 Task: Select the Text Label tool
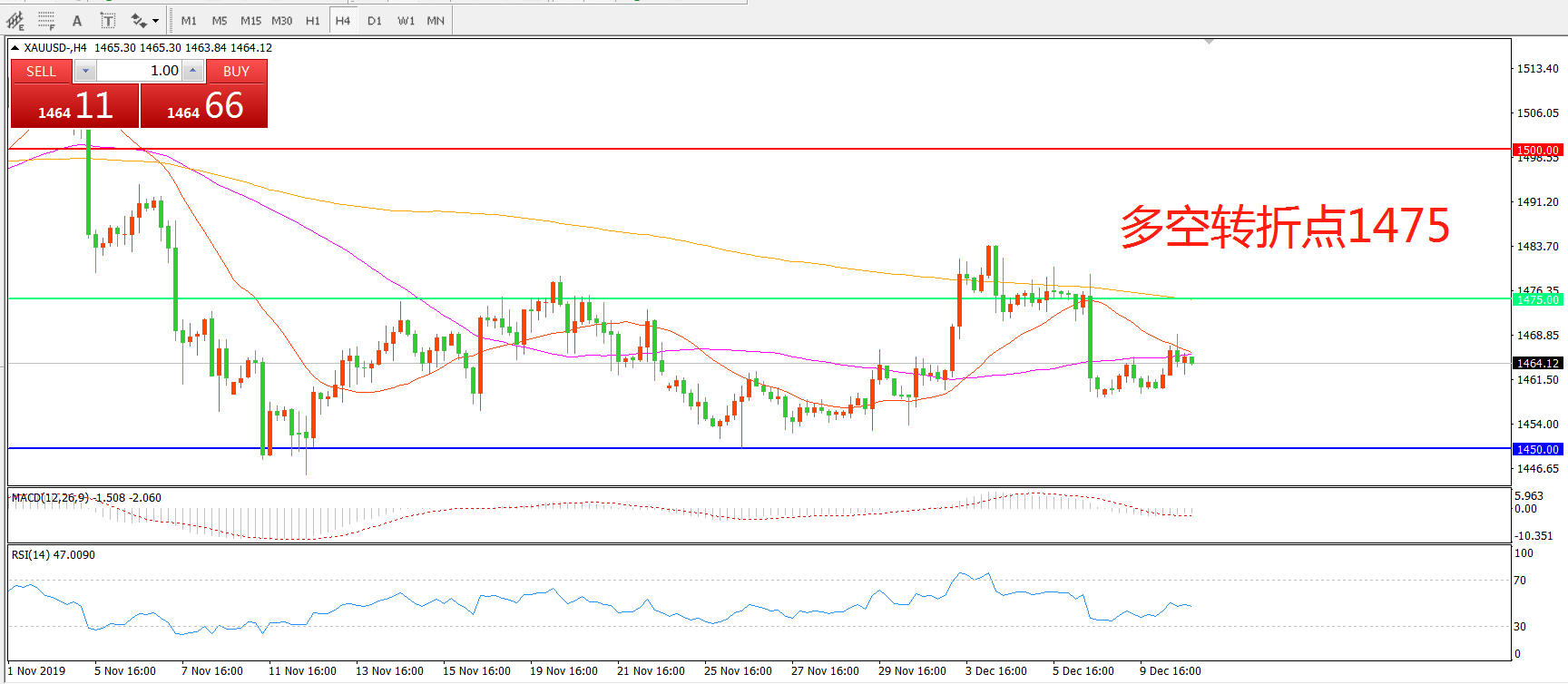pos(107,20)
